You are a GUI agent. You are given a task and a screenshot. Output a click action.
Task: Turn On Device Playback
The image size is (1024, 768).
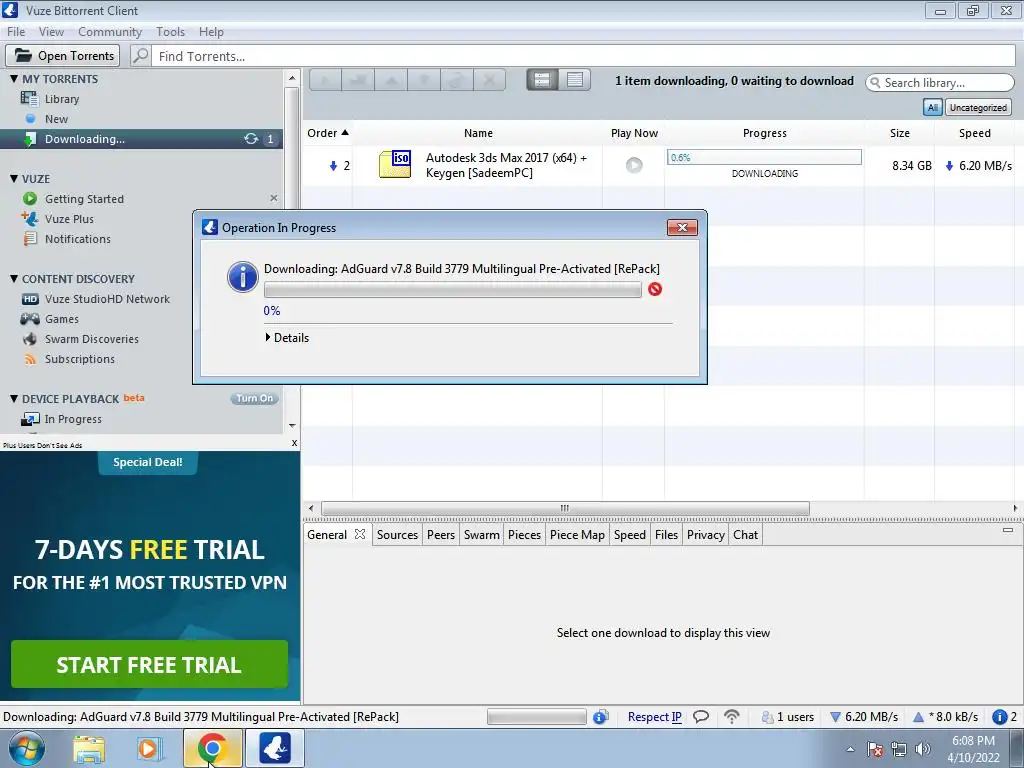click(255, 398)
